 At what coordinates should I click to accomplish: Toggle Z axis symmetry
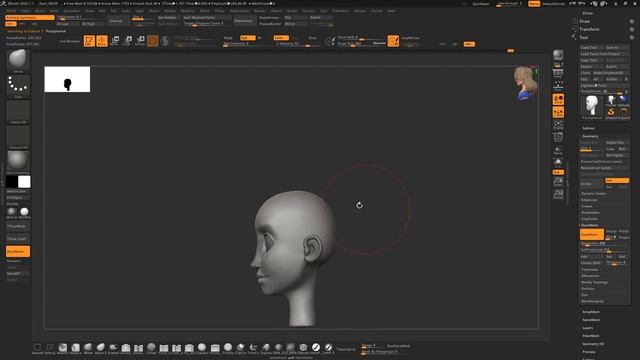click(34, 24)
